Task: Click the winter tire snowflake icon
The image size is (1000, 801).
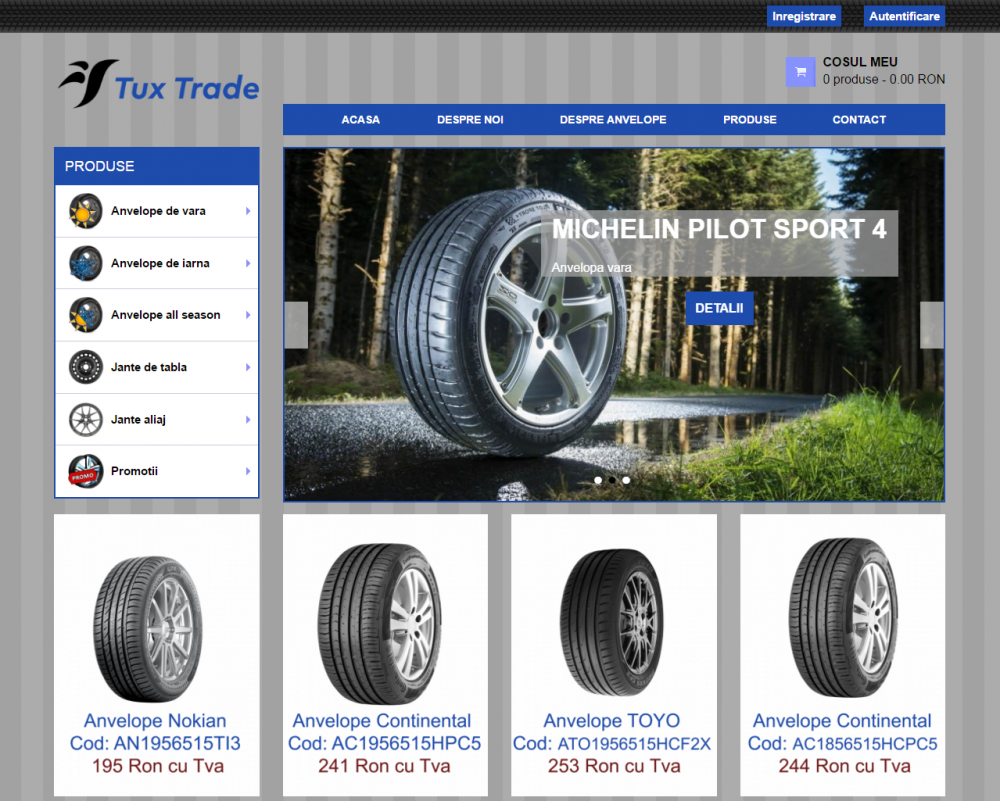Action: (86, 263)
